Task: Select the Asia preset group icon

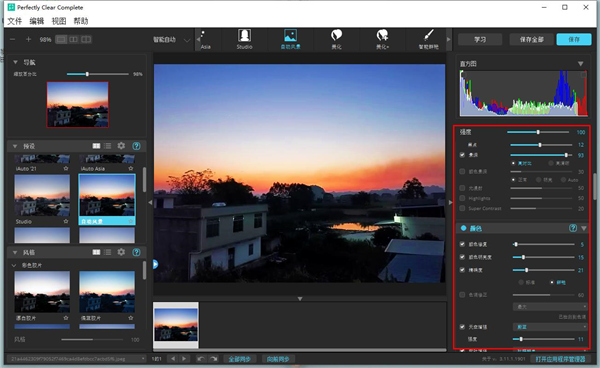Action: [x=205, y=40]
